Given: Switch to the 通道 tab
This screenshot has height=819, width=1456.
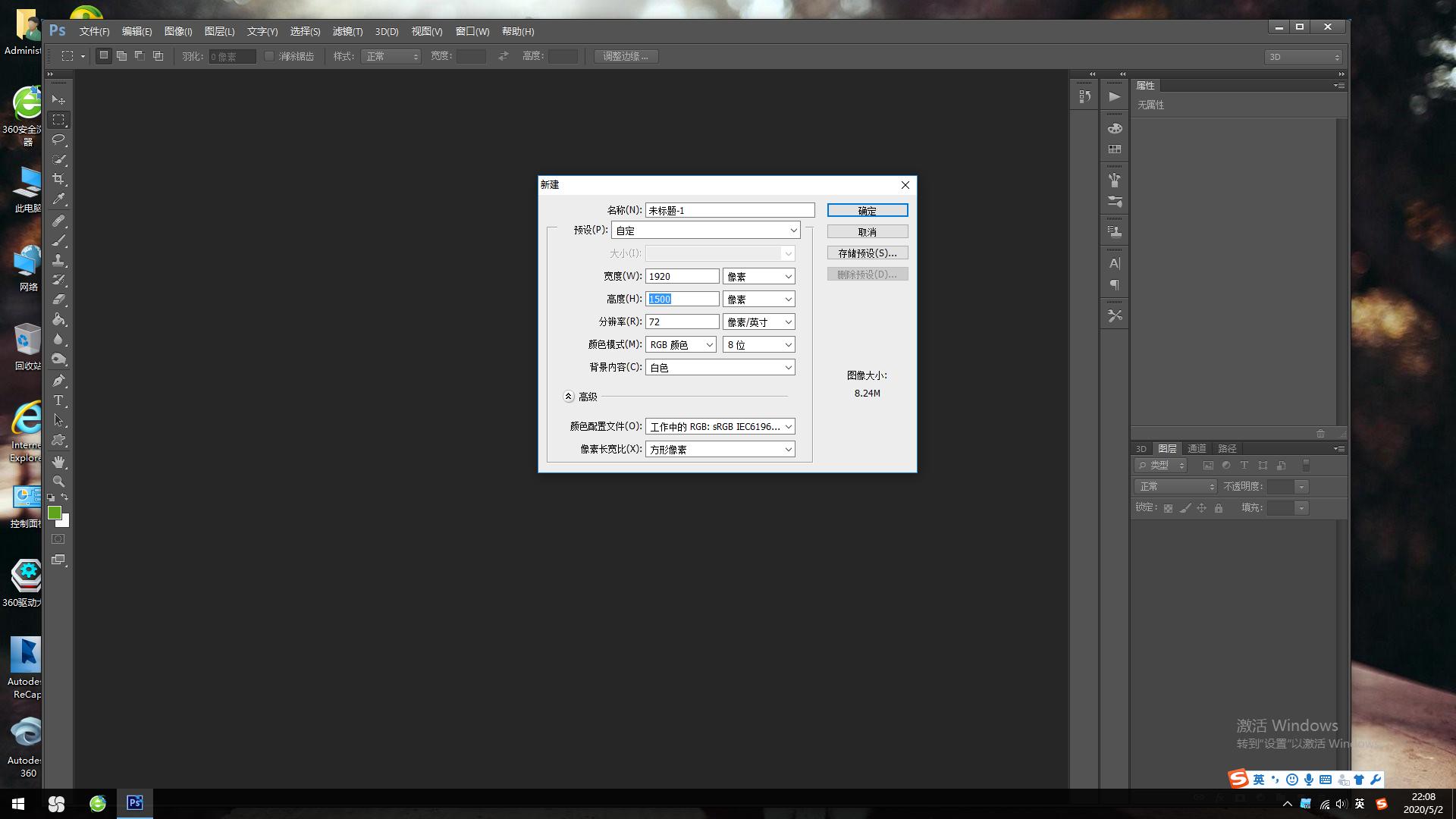Looking at the screenshot, I should point(1197,448).
